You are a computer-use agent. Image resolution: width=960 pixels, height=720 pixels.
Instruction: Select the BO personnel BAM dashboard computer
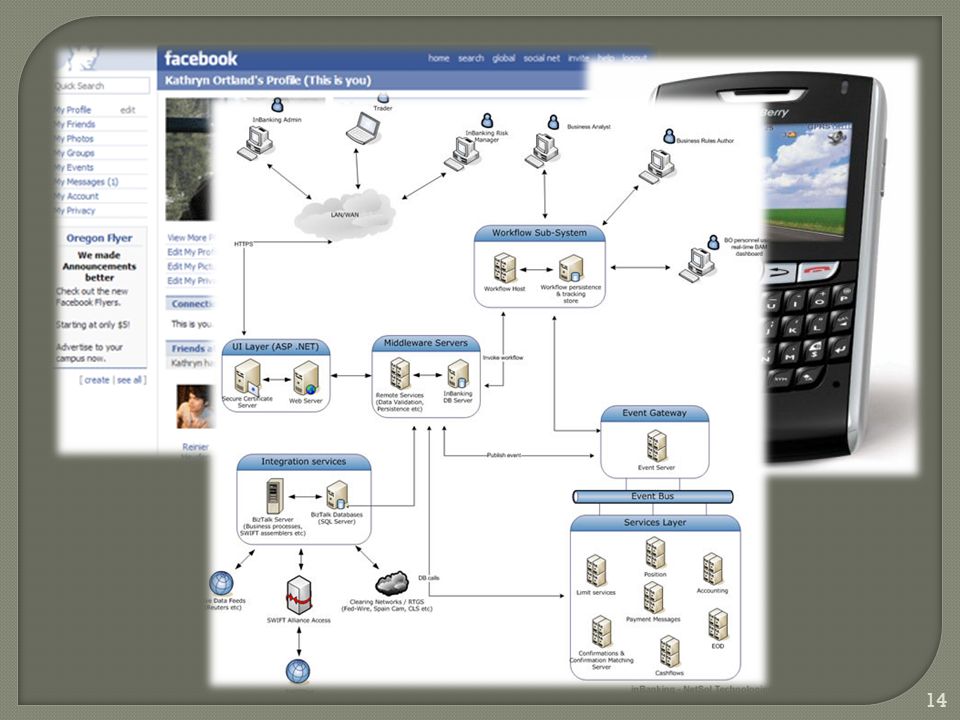pos(697,265)
